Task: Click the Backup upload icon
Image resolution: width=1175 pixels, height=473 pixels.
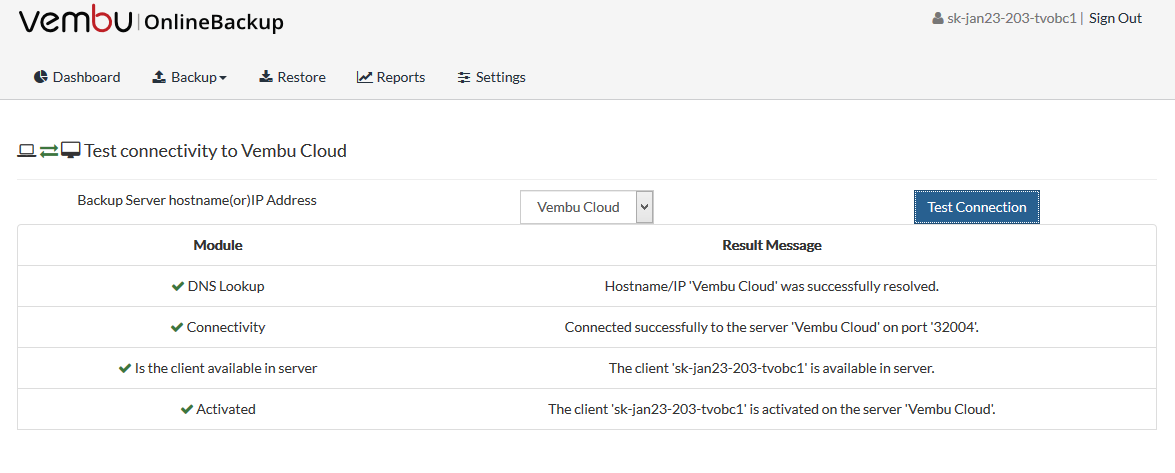Action: coord(159,76)
